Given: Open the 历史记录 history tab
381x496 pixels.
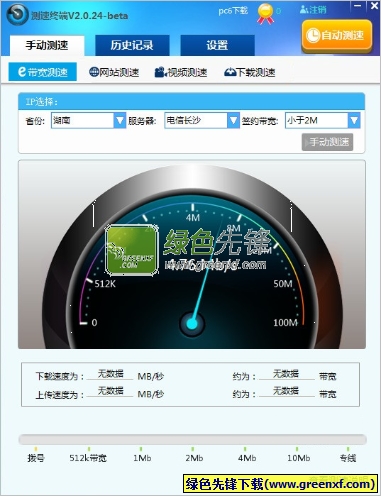Looking at the screenshot, I should (x=132, y=45).
